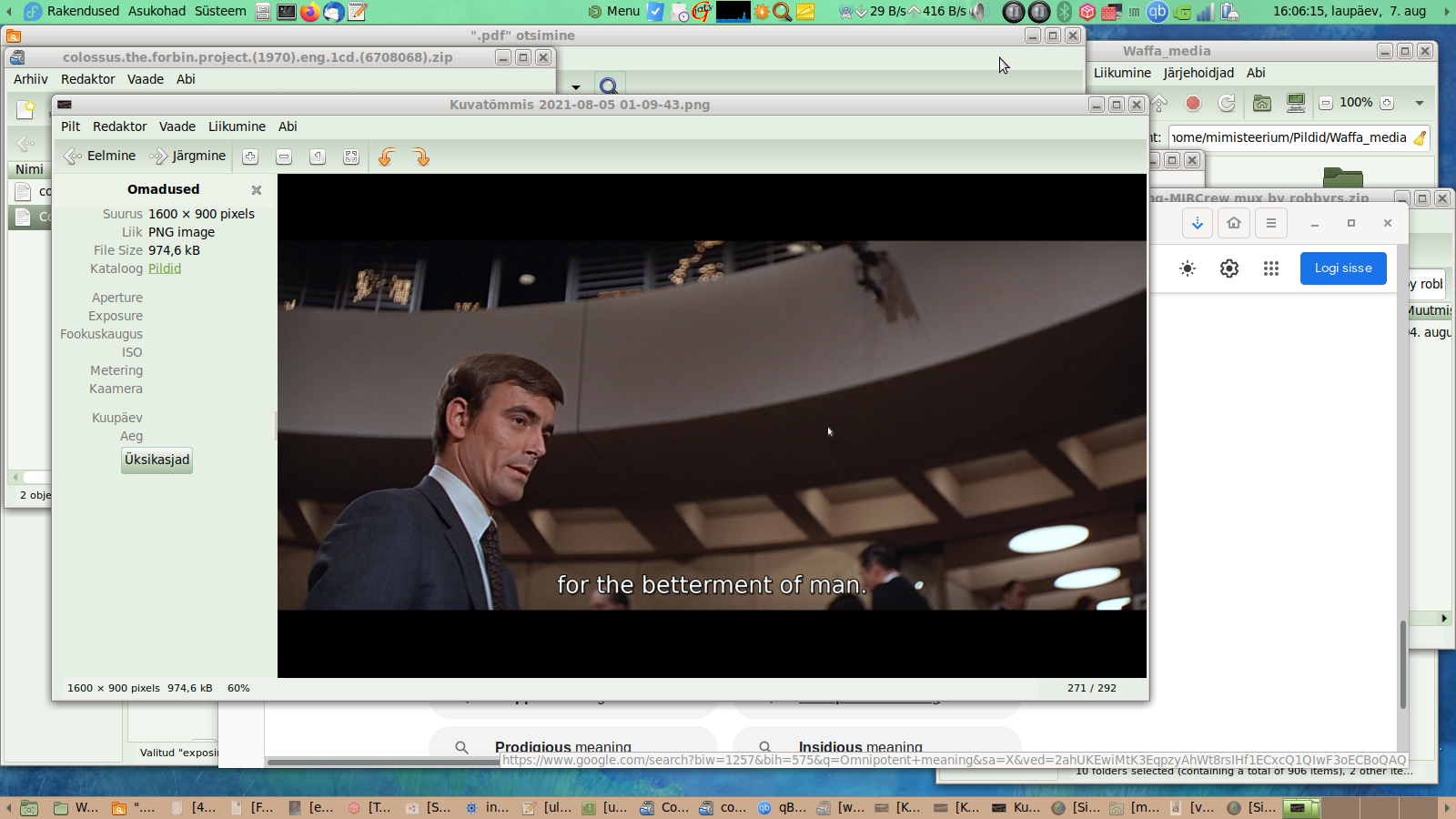The image size is (1456, 819).
Task: Zoom out file manager view at 100%
Action: 1326,103
